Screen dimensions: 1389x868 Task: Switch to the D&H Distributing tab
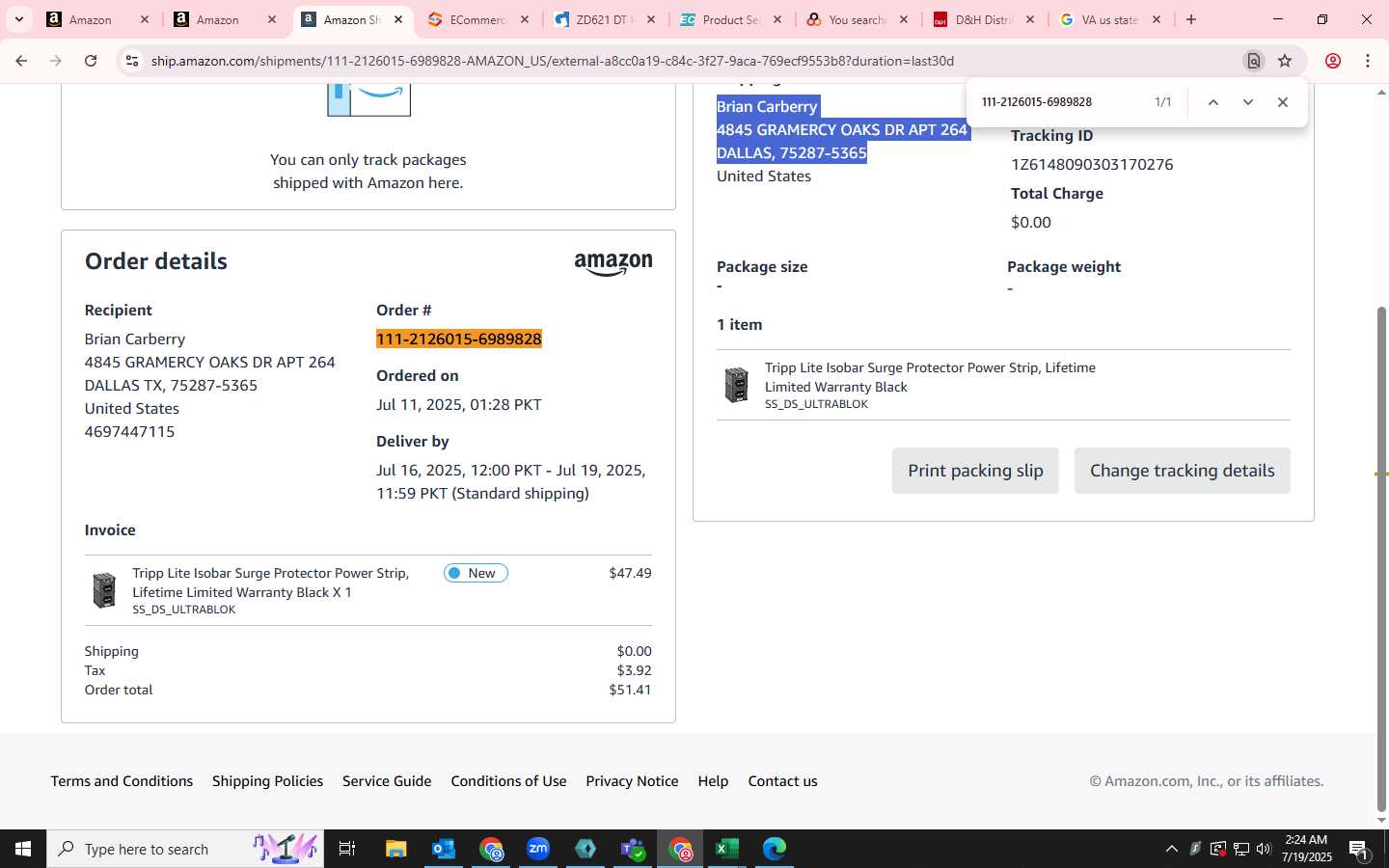(985, 19)
